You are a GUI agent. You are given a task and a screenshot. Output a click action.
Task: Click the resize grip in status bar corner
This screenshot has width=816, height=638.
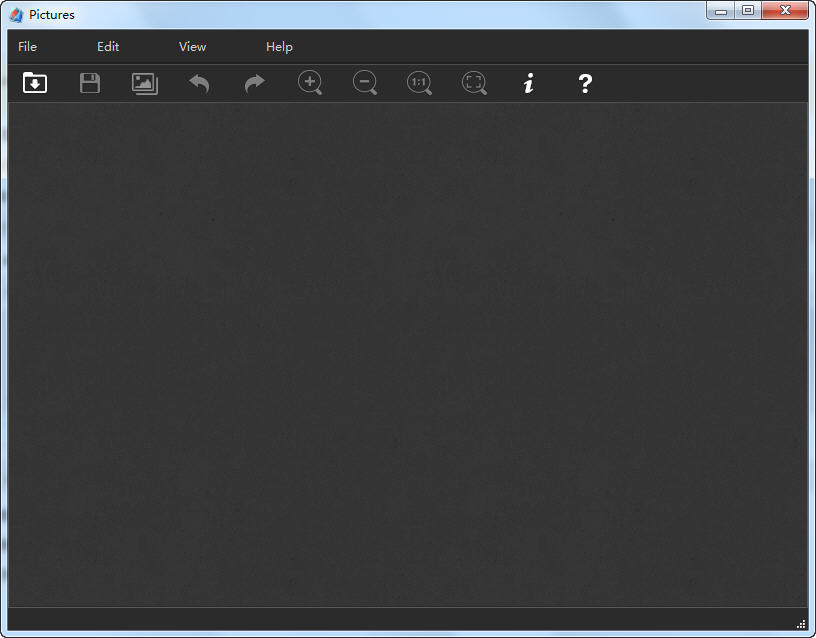tap(801, 624)
